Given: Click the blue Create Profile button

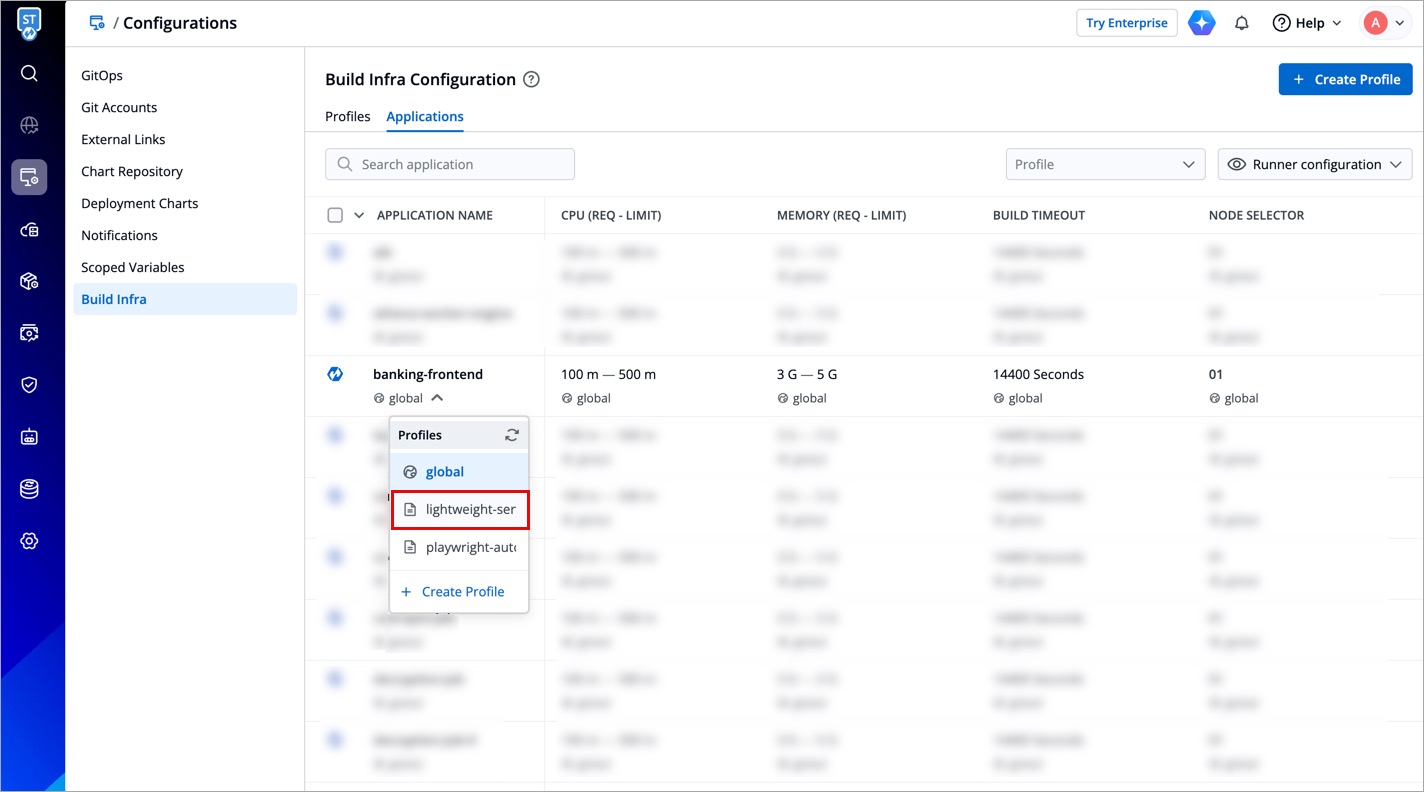Looking at the screenshot, I should tap(1345, 79).
